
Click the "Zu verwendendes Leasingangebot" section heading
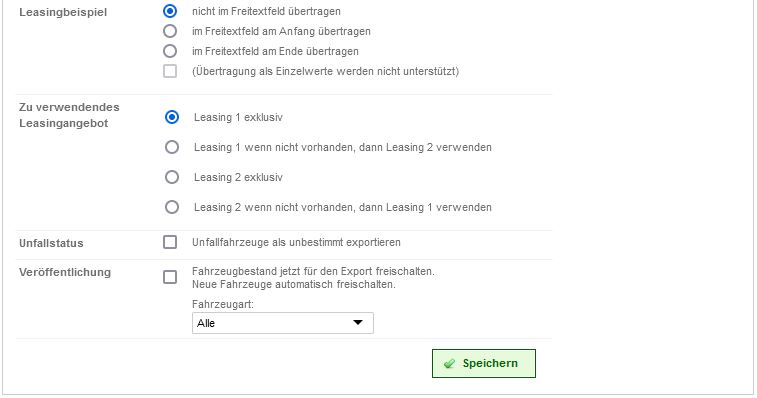click(70, 115)
